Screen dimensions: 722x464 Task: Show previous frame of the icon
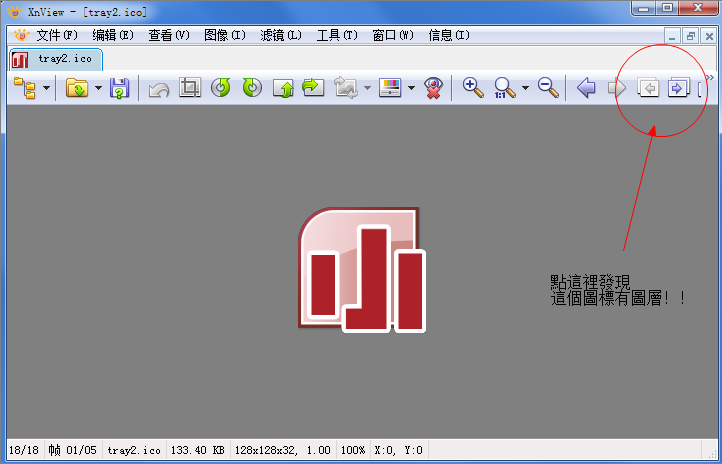[648, 87]
